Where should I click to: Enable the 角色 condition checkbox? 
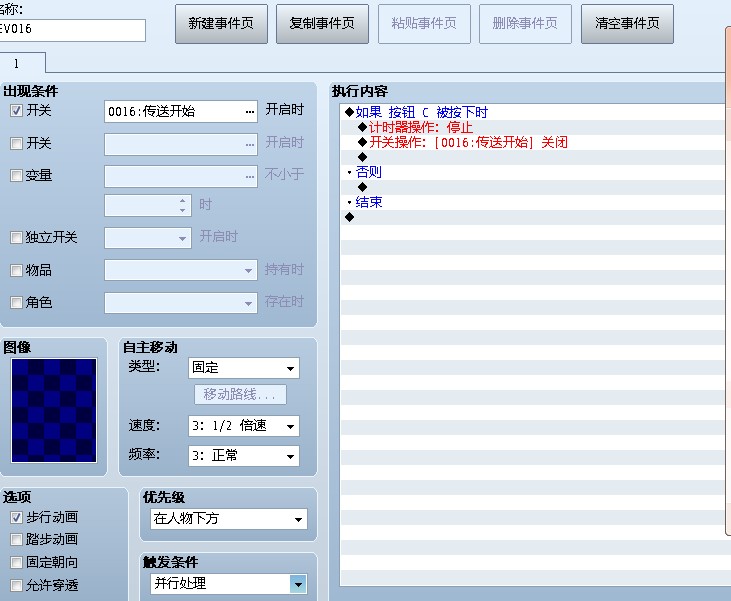point(16,303)
